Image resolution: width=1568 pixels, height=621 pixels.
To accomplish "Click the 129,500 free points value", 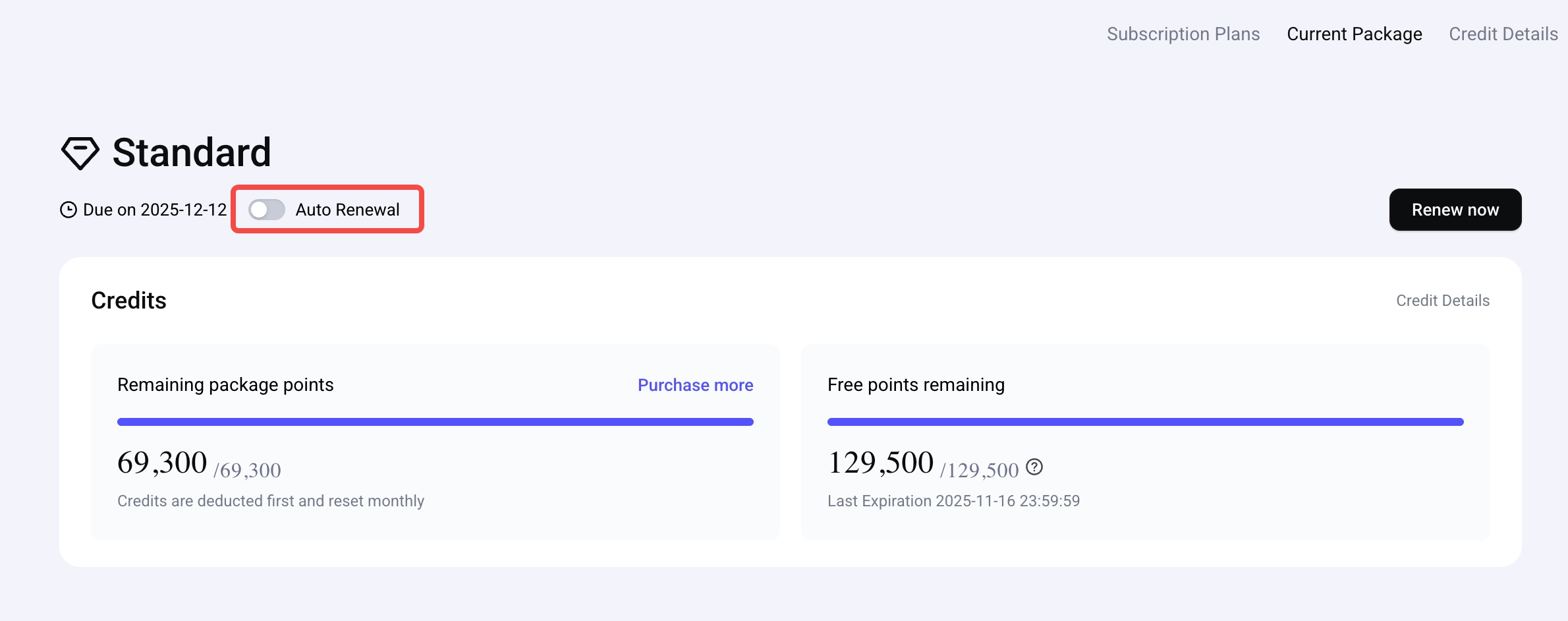I will click(x=880, y=463).
